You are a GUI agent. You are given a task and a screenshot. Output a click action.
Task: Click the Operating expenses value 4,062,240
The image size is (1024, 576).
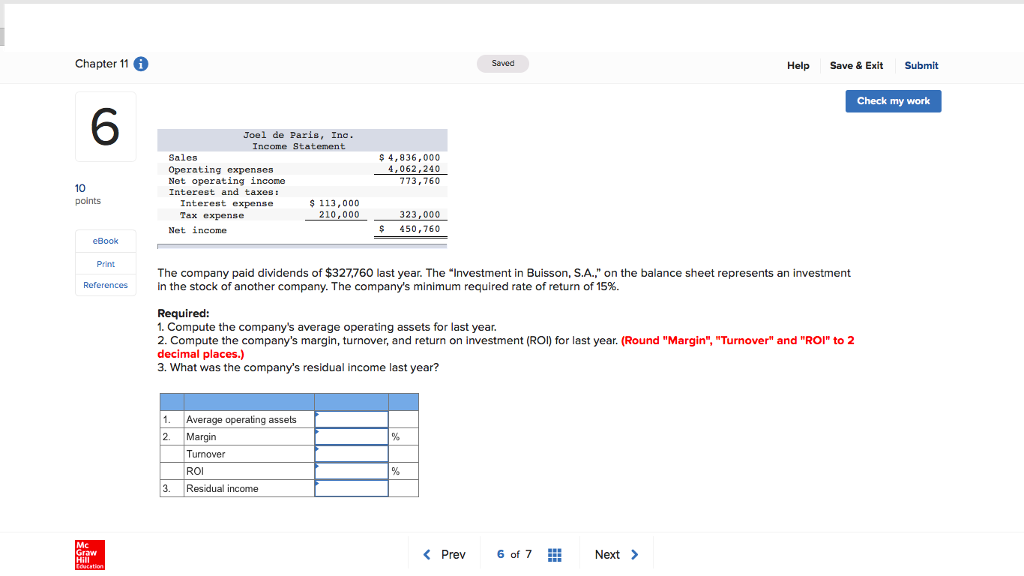pos(414,168)
